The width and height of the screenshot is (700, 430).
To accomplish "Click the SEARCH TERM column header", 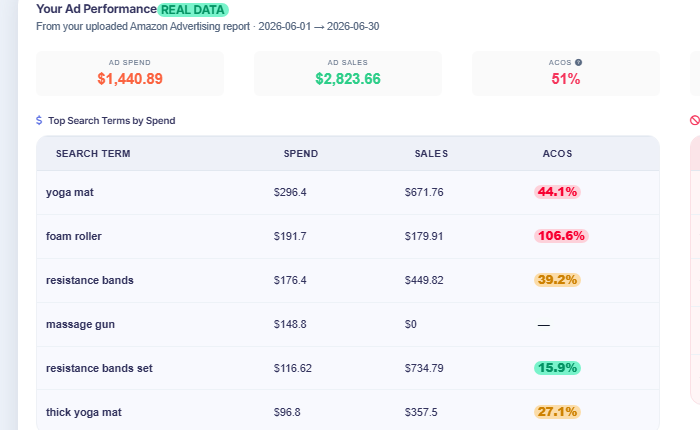I will tap(93, 154).
